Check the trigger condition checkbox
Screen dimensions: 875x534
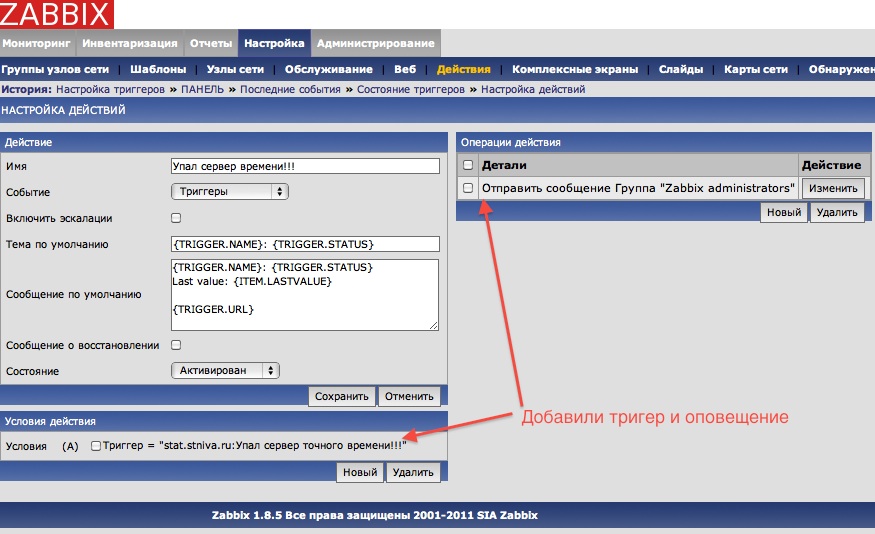[96, 446]
